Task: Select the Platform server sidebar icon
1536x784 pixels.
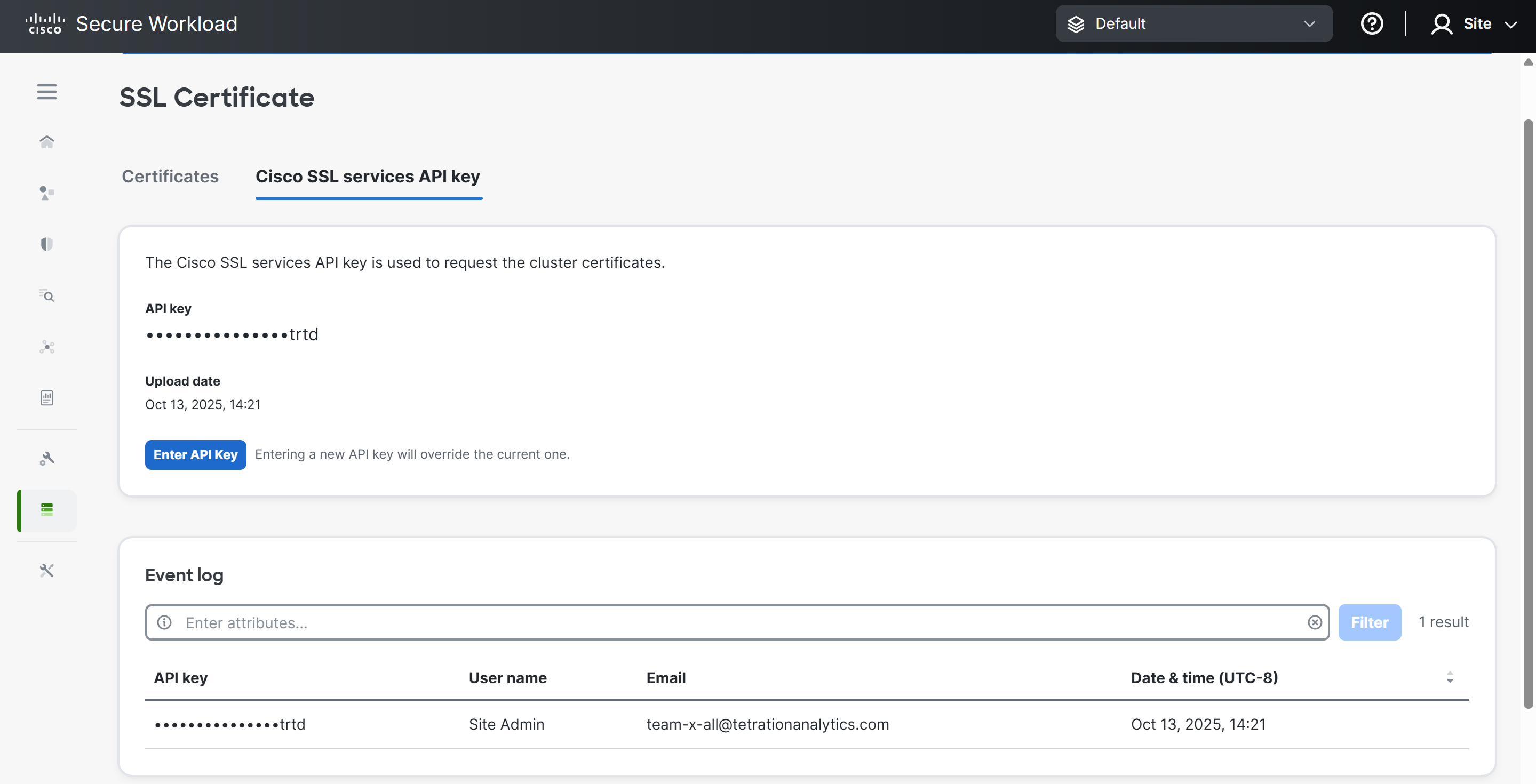Action: 46,510
